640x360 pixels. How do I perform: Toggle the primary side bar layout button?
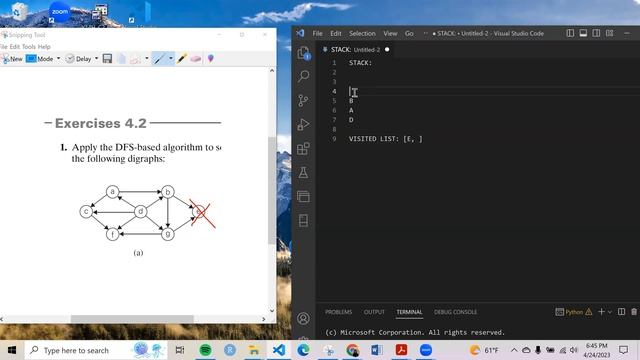click(570, 33)
